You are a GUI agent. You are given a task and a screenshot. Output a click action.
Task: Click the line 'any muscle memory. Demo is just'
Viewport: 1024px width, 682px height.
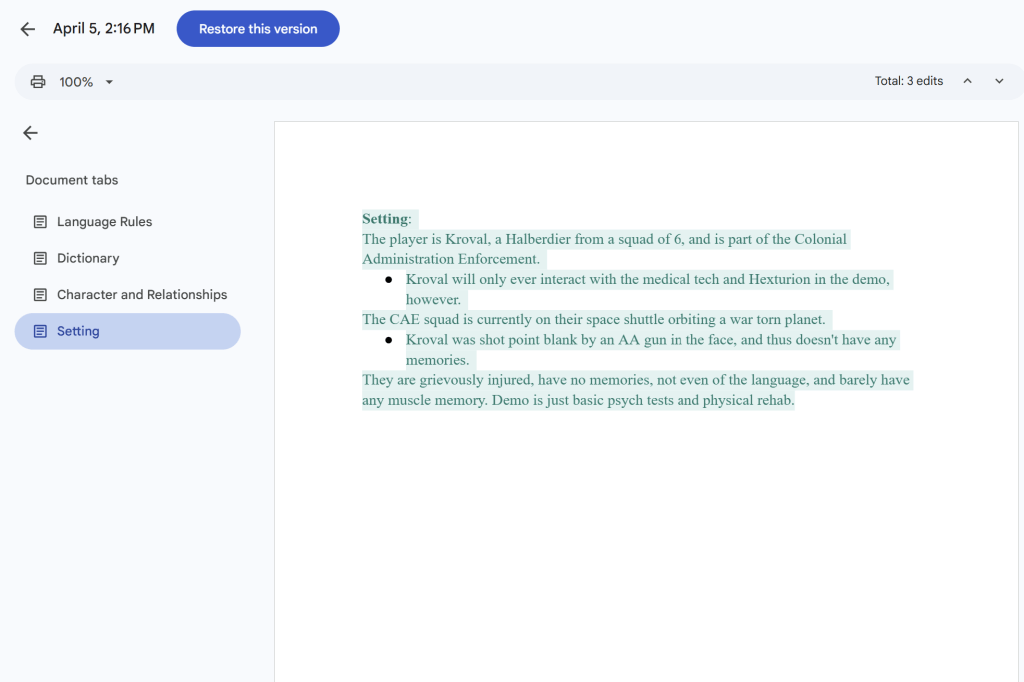[x=578, y=400]
